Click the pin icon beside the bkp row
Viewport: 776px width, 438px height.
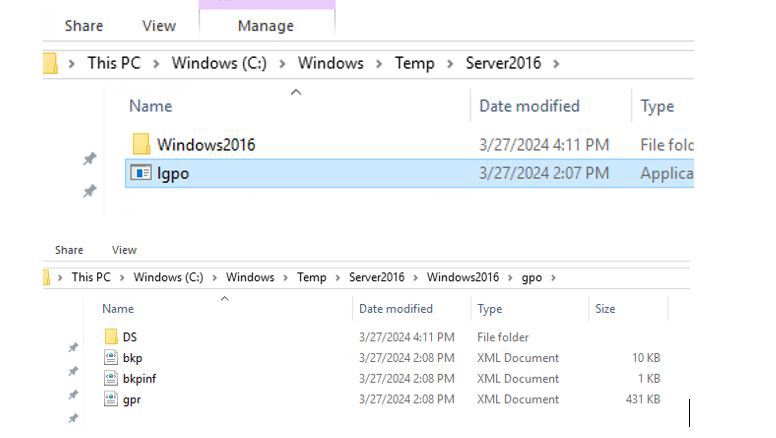(x=73, y=371)
